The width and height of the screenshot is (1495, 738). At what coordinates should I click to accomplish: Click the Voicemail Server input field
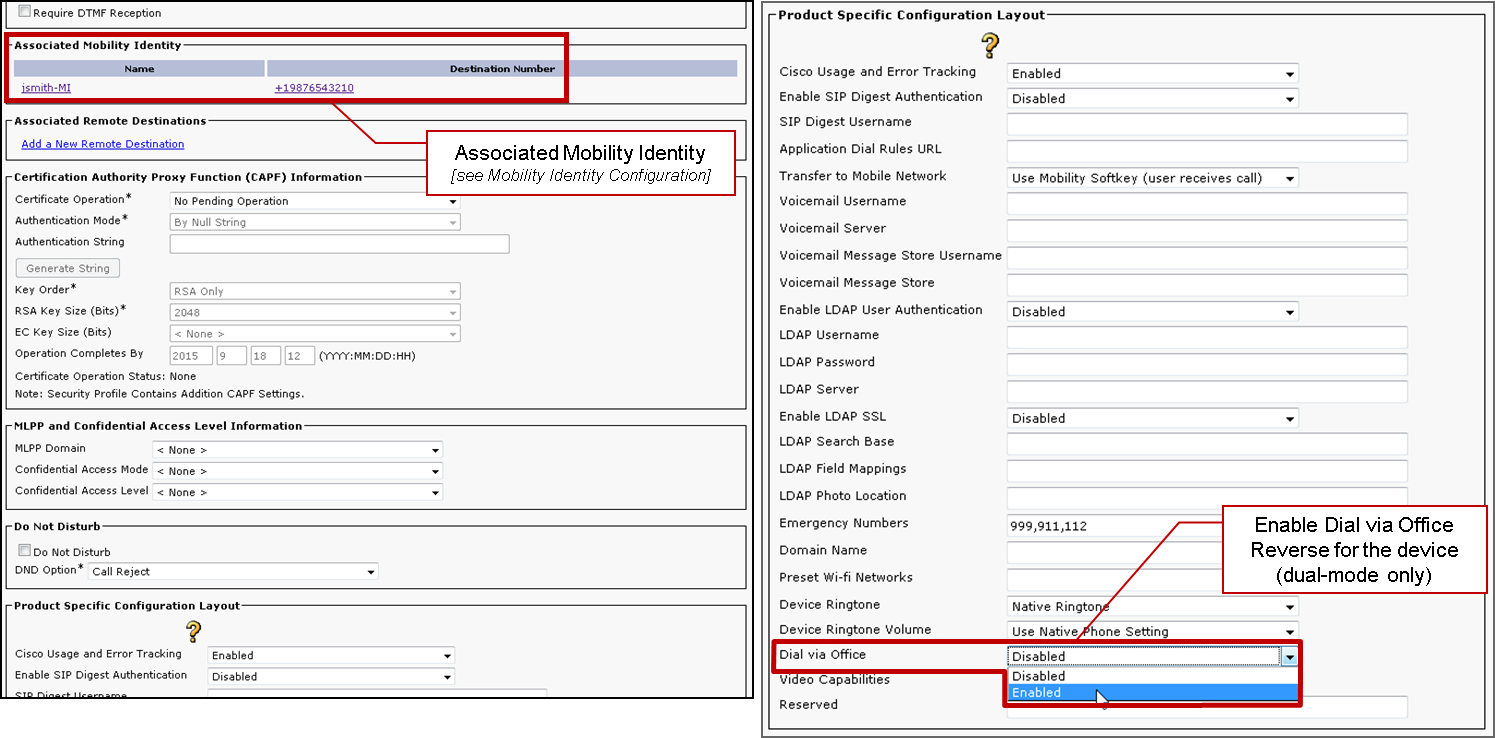coord(1208,230)
